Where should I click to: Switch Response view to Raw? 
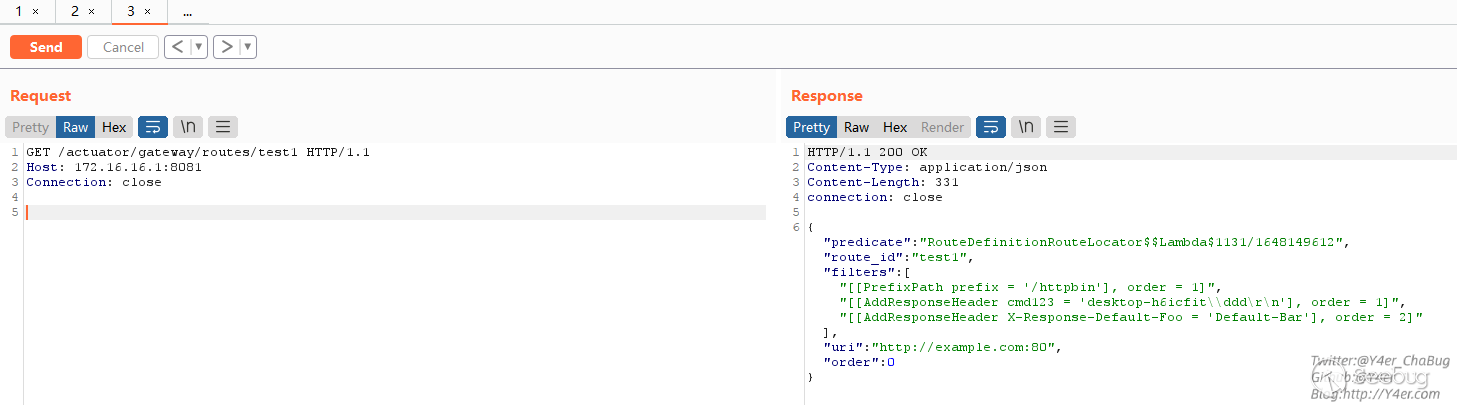click(x=856, y=127)
